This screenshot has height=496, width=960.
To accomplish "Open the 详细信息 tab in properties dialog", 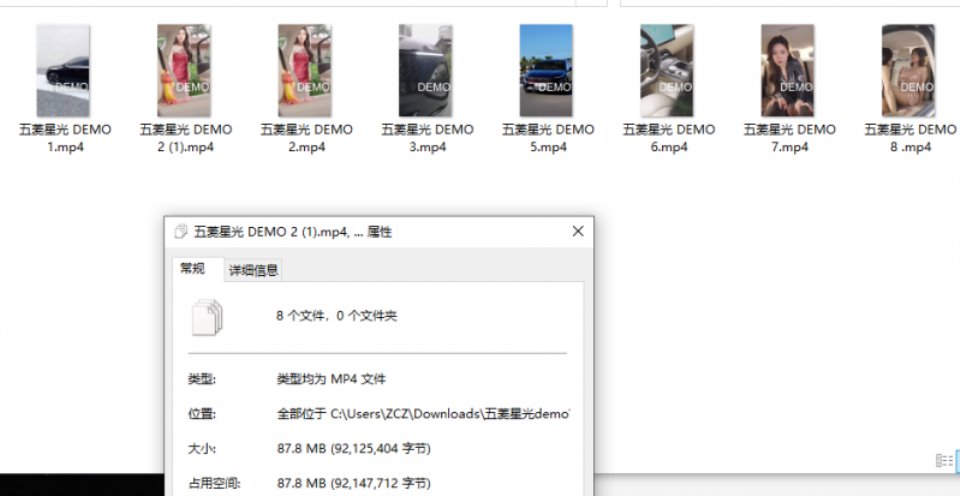I will 253,270.
